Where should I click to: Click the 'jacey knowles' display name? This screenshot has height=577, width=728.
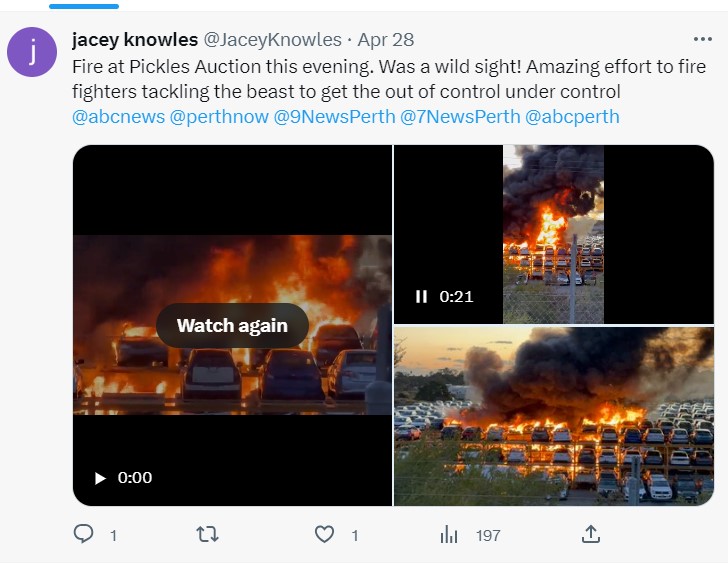pyautogui.click(x=135, y=40)
